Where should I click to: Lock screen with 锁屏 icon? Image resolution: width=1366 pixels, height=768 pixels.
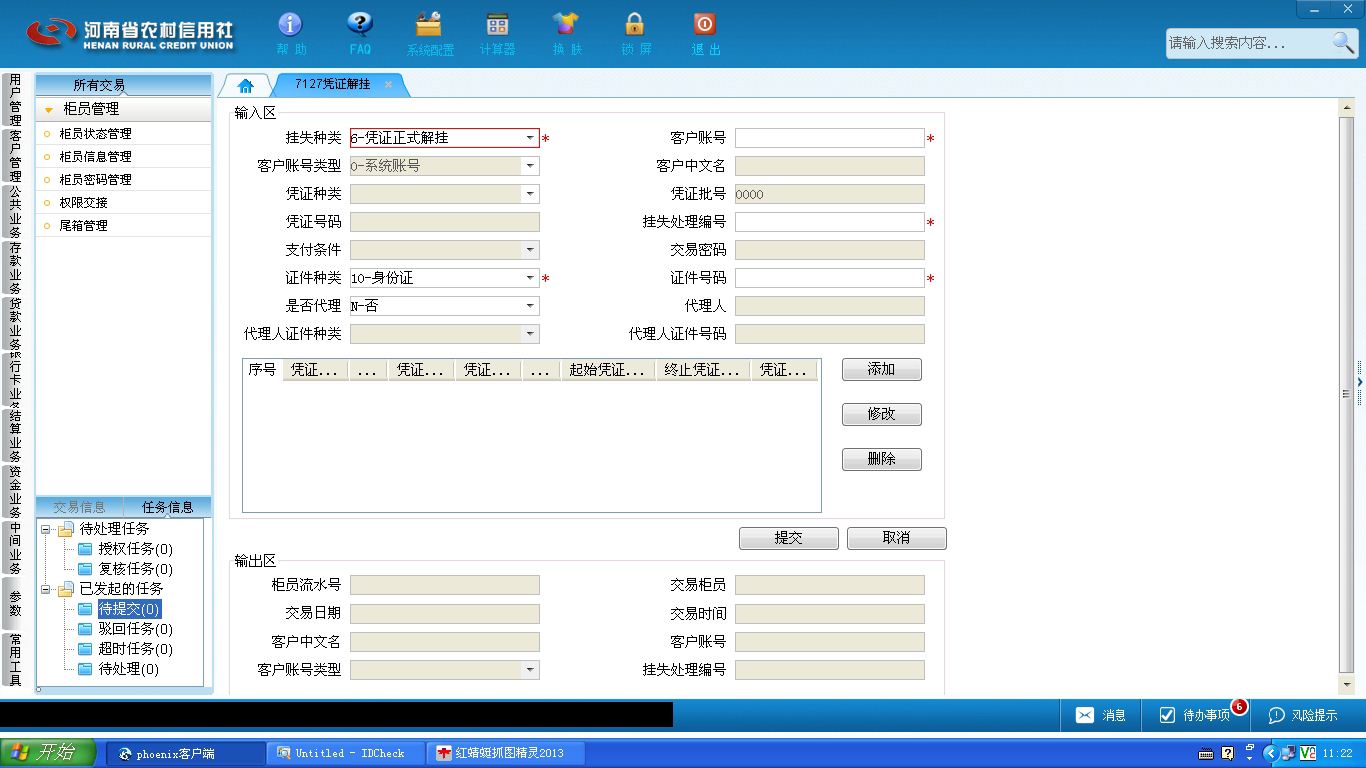click(x=634, y=24)
